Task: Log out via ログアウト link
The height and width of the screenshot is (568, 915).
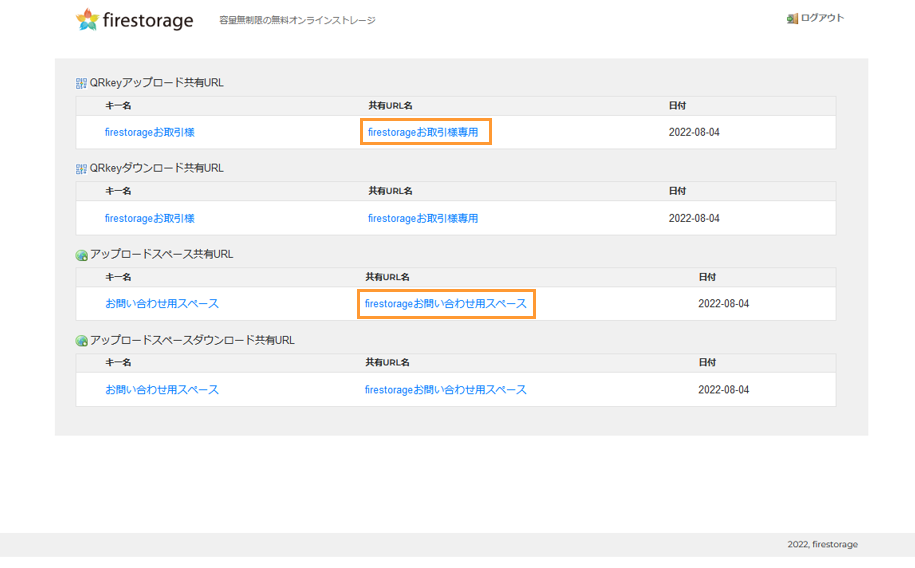Action: 822,18
